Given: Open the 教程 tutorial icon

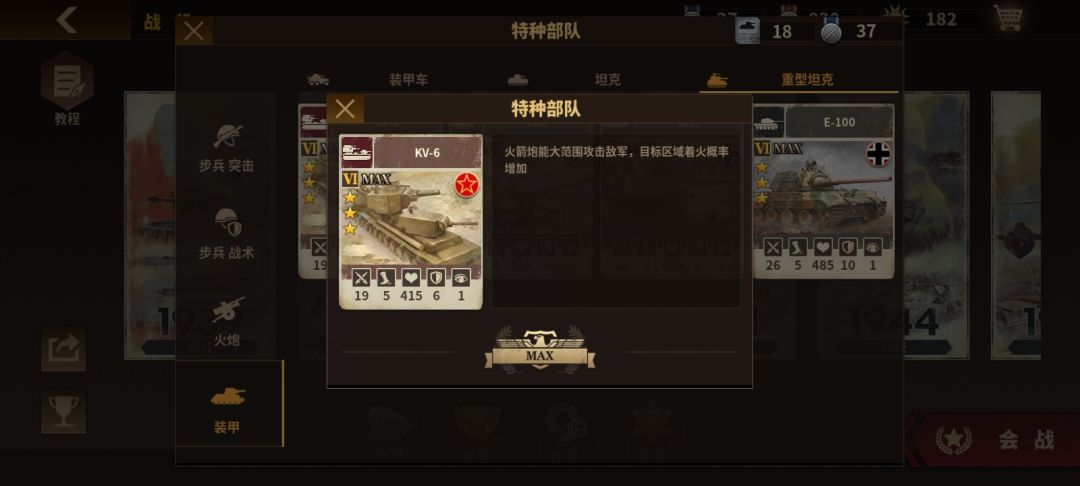Looking at the screenshot, I should pos(67,89).
